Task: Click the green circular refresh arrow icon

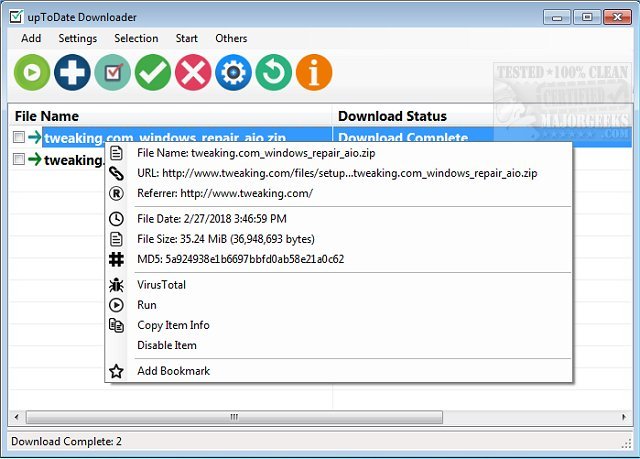Action: pos(273,73)
